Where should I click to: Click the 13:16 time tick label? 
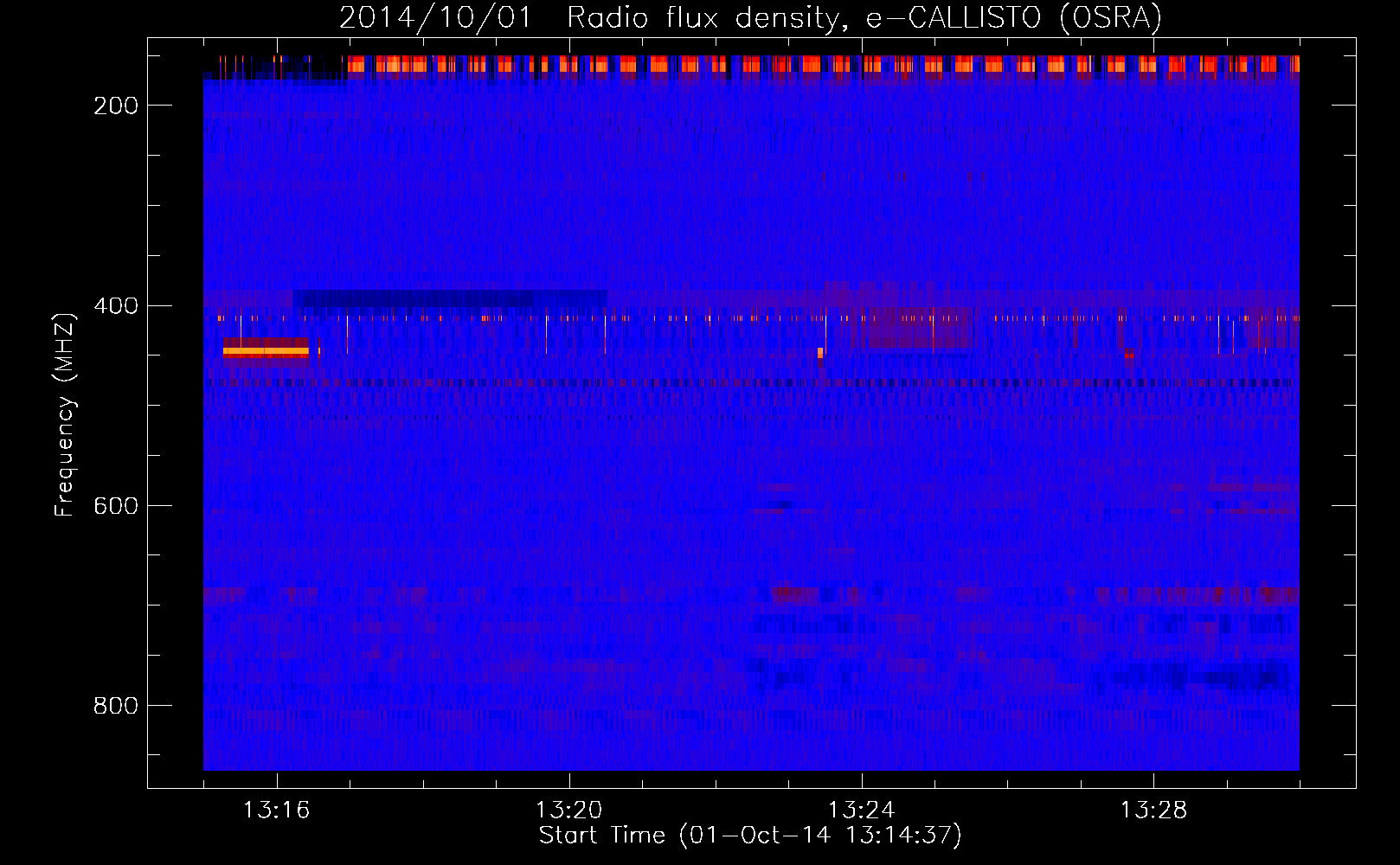(277, 810)
